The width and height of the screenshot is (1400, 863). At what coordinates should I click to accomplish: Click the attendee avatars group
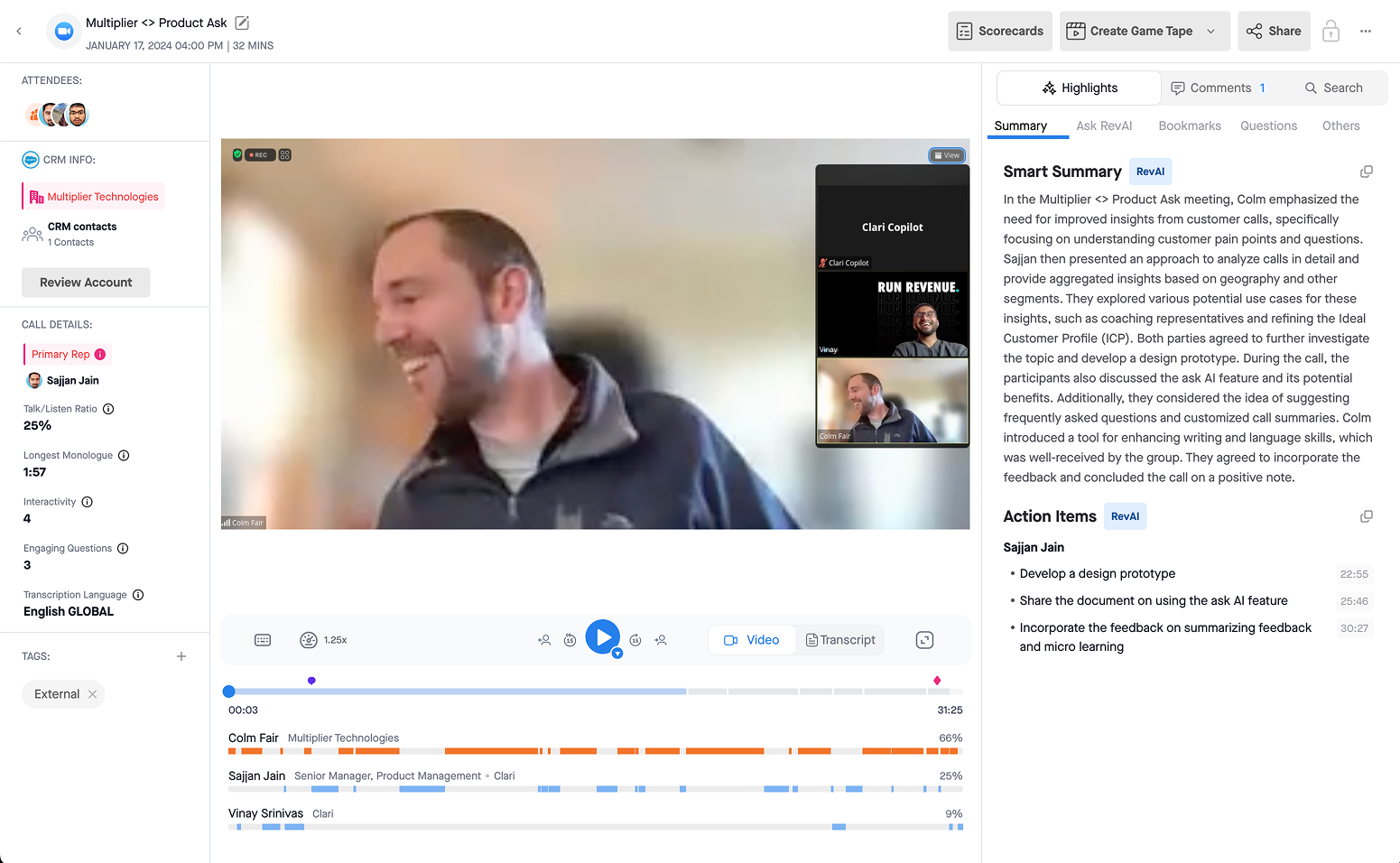click(x=58, y=115)
